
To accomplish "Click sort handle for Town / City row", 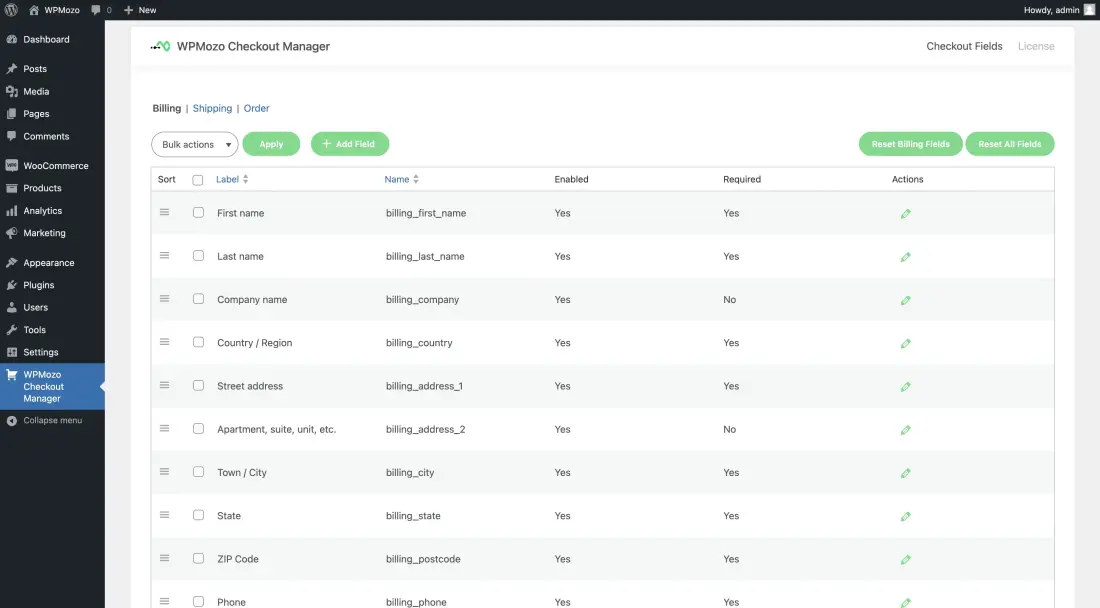I will click(164, 472).
